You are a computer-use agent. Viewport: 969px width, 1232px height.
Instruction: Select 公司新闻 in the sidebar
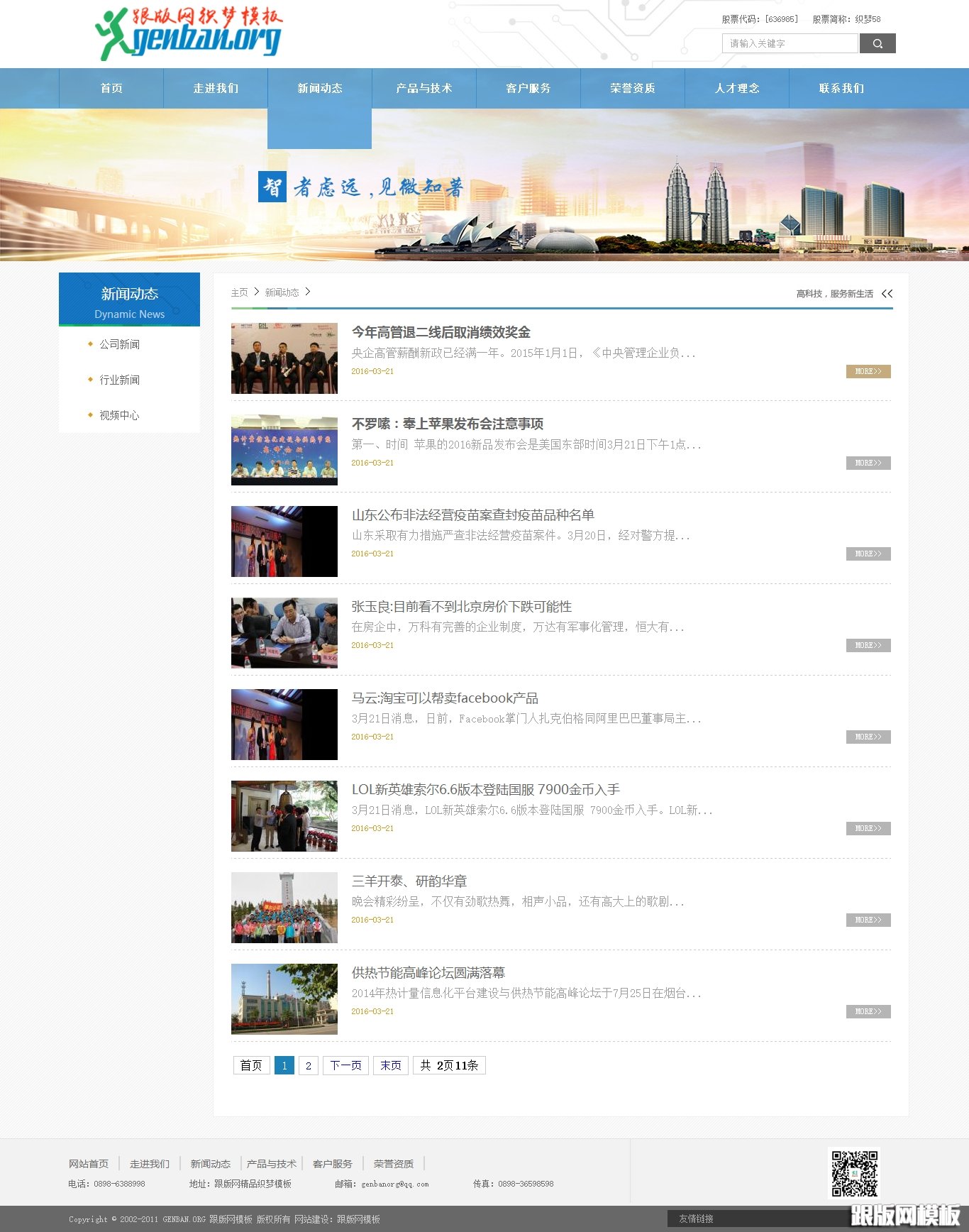pyautogui.click(x=119, y=344)
